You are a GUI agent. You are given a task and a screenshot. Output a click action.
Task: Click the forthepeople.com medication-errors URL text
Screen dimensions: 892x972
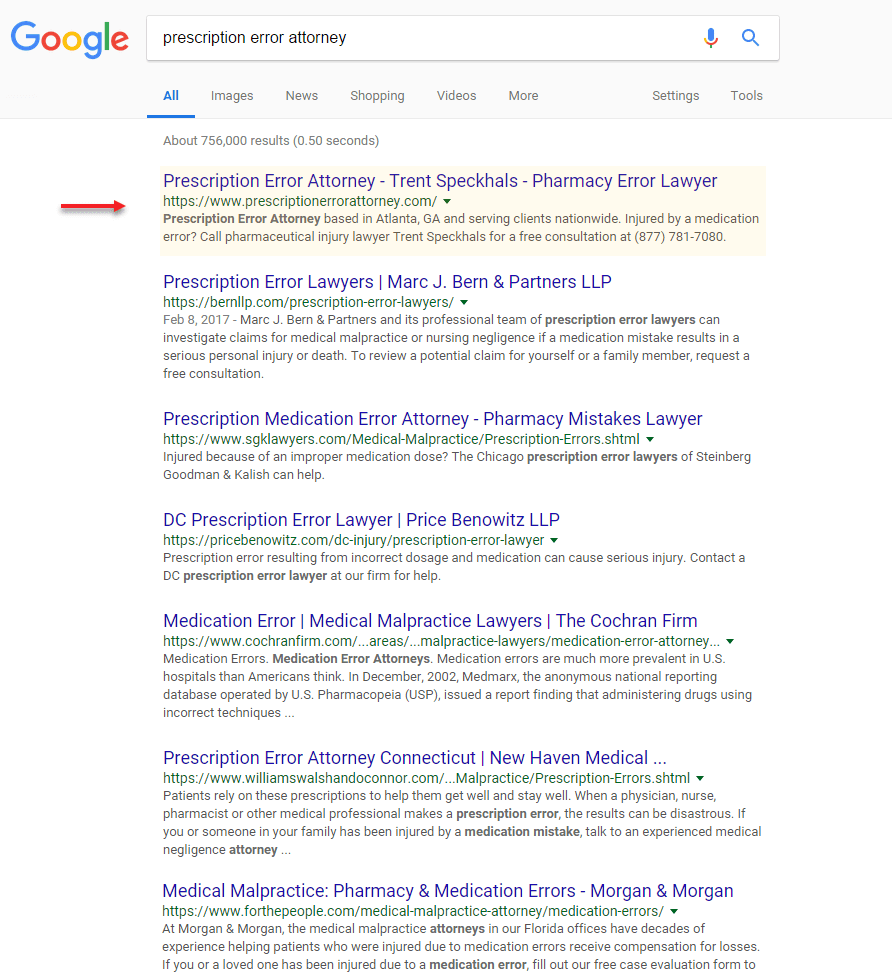[x=413, y=911]
